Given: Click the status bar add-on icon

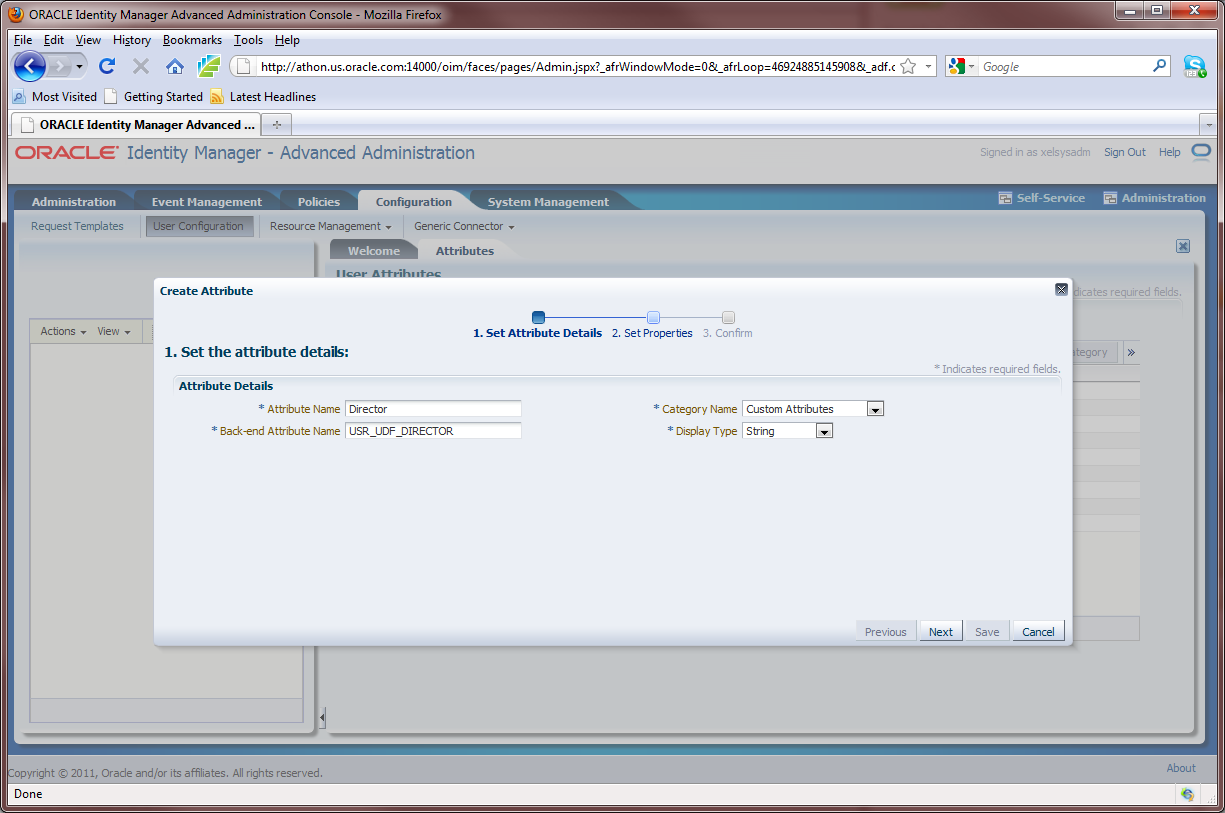Looking at the screenshot, I should 1187,794.
